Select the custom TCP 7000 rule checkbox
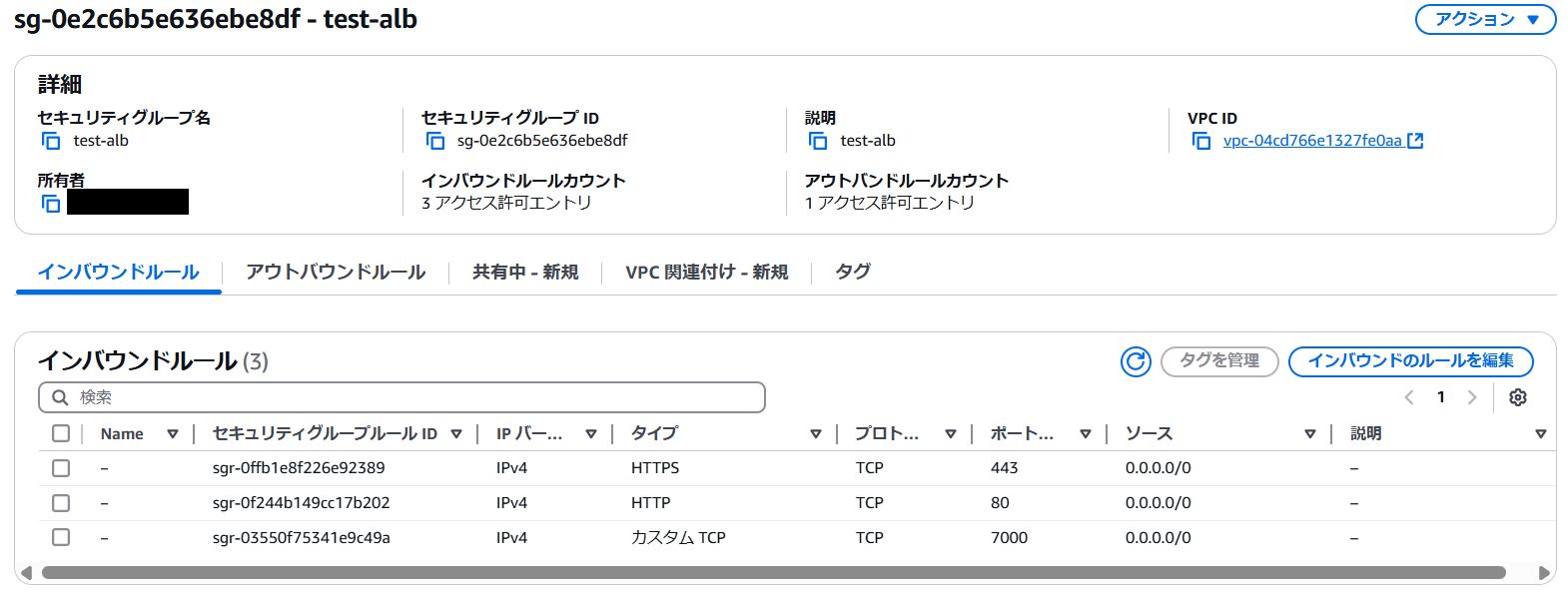 point(61,537)
